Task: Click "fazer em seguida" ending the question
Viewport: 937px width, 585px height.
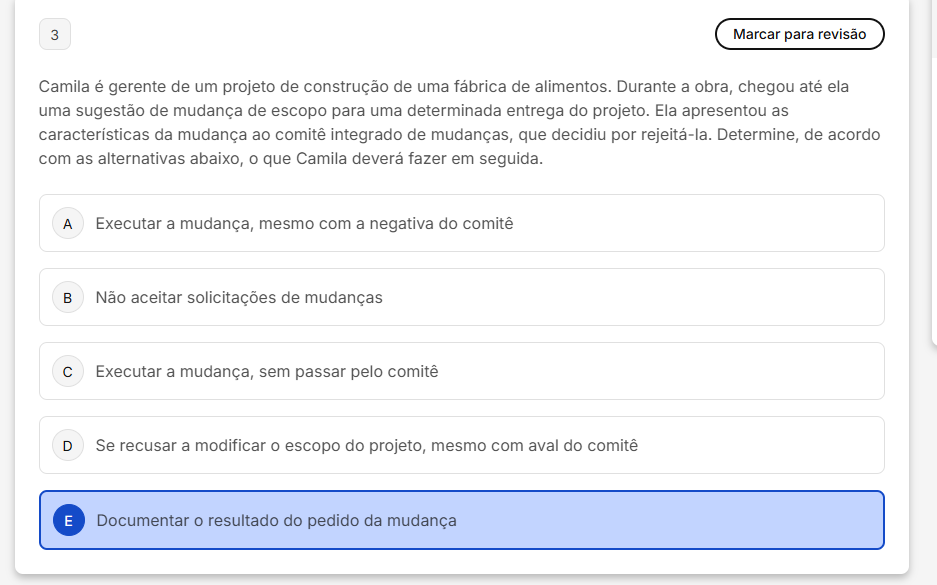Action: pos(479,159)
